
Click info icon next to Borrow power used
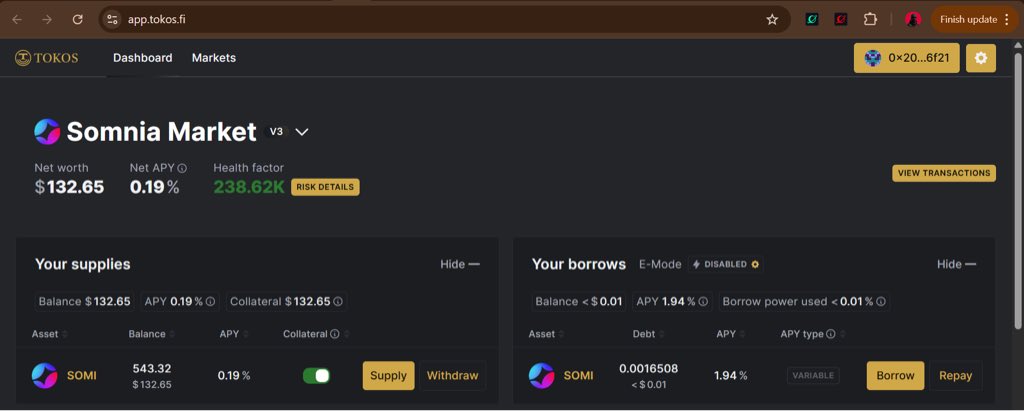880,302
